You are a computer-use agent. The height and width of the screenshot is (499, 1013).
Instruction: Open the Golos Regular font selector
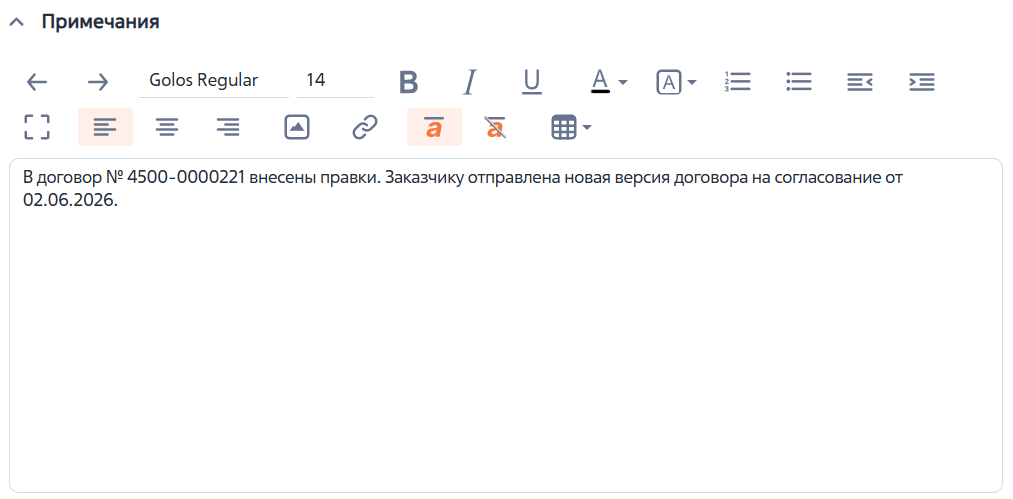[214, 81]
